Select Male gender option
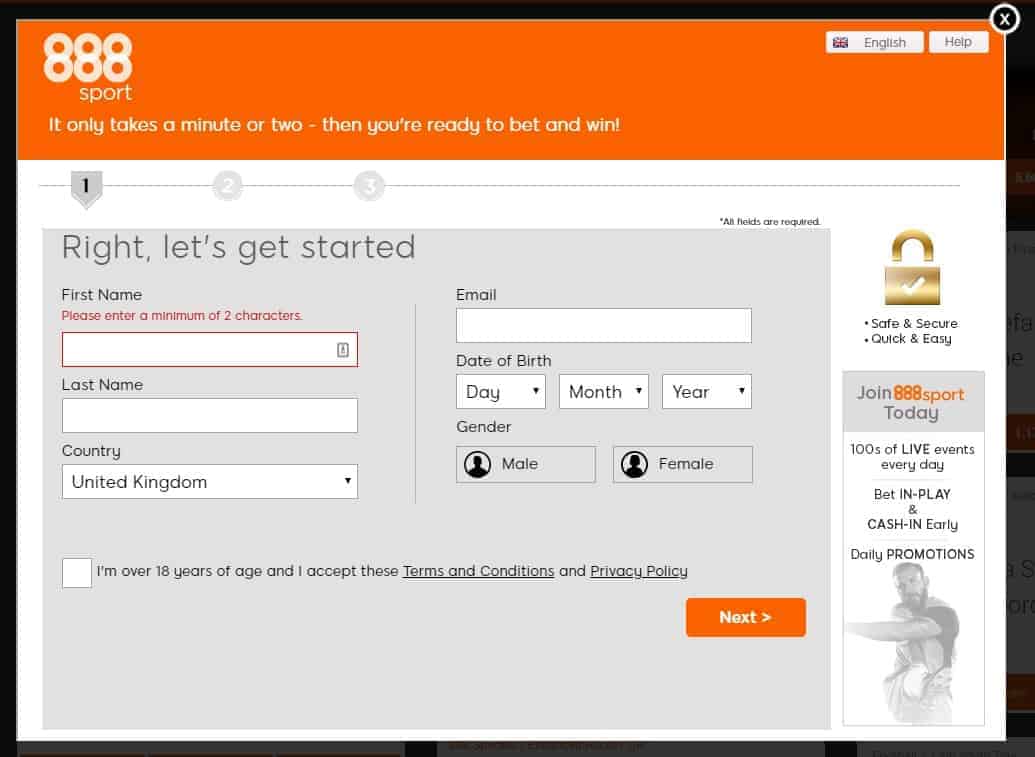1035x757 pixels. coord(526,464)
